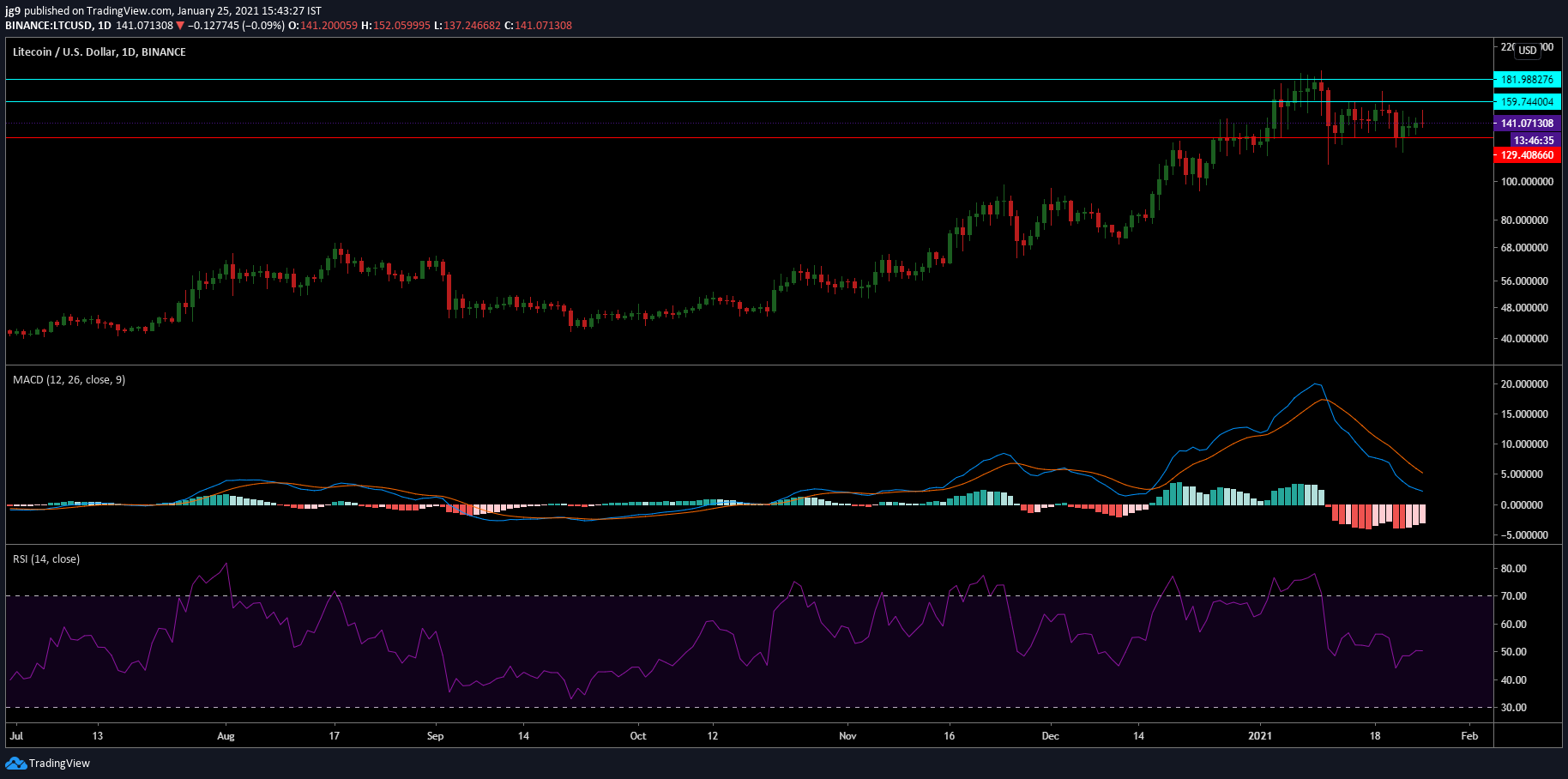This screenshot has width=1568, height=779.
Task: Click the 56.000000 price axis label
Action: (1524, 281)
